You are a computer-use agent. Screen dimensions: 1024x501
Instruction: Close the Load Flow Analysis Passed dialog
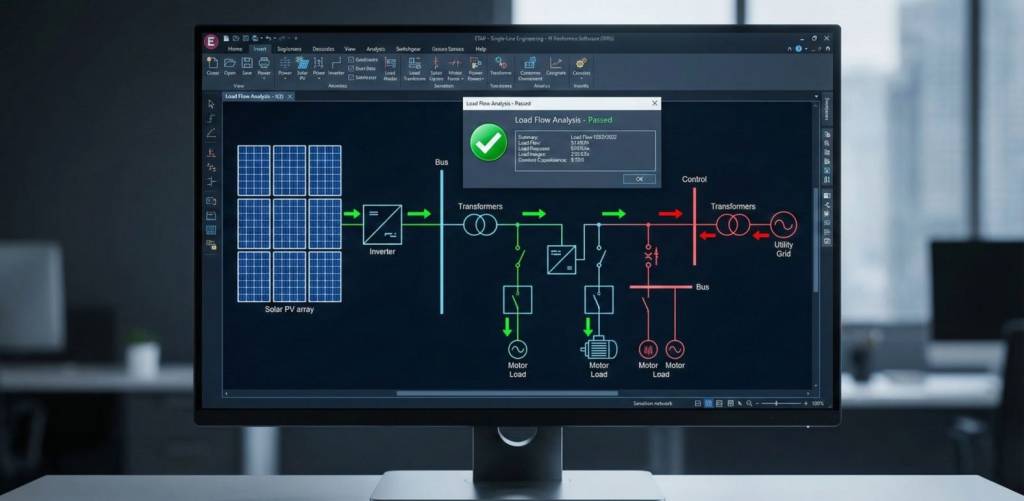pos(654,103)
